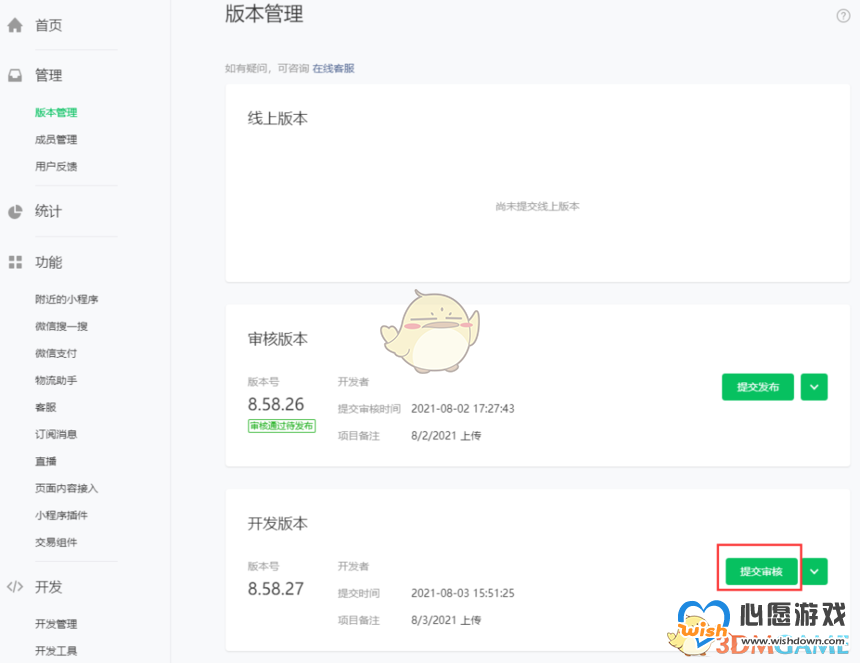Click the features grid icon
This screenshot has height=663, width=860.
click(x=15, y=262)
